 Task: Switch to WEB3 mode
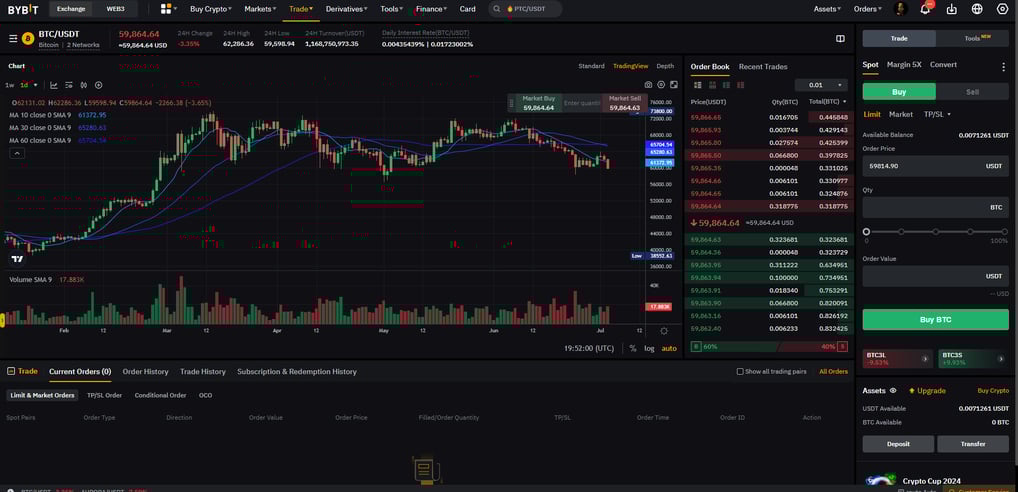tap(116, 9)
